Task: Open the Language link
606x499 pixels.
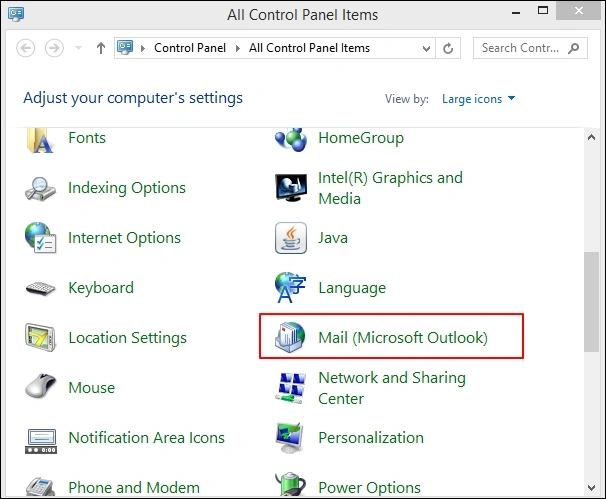Action: click(x=352, y=288)
